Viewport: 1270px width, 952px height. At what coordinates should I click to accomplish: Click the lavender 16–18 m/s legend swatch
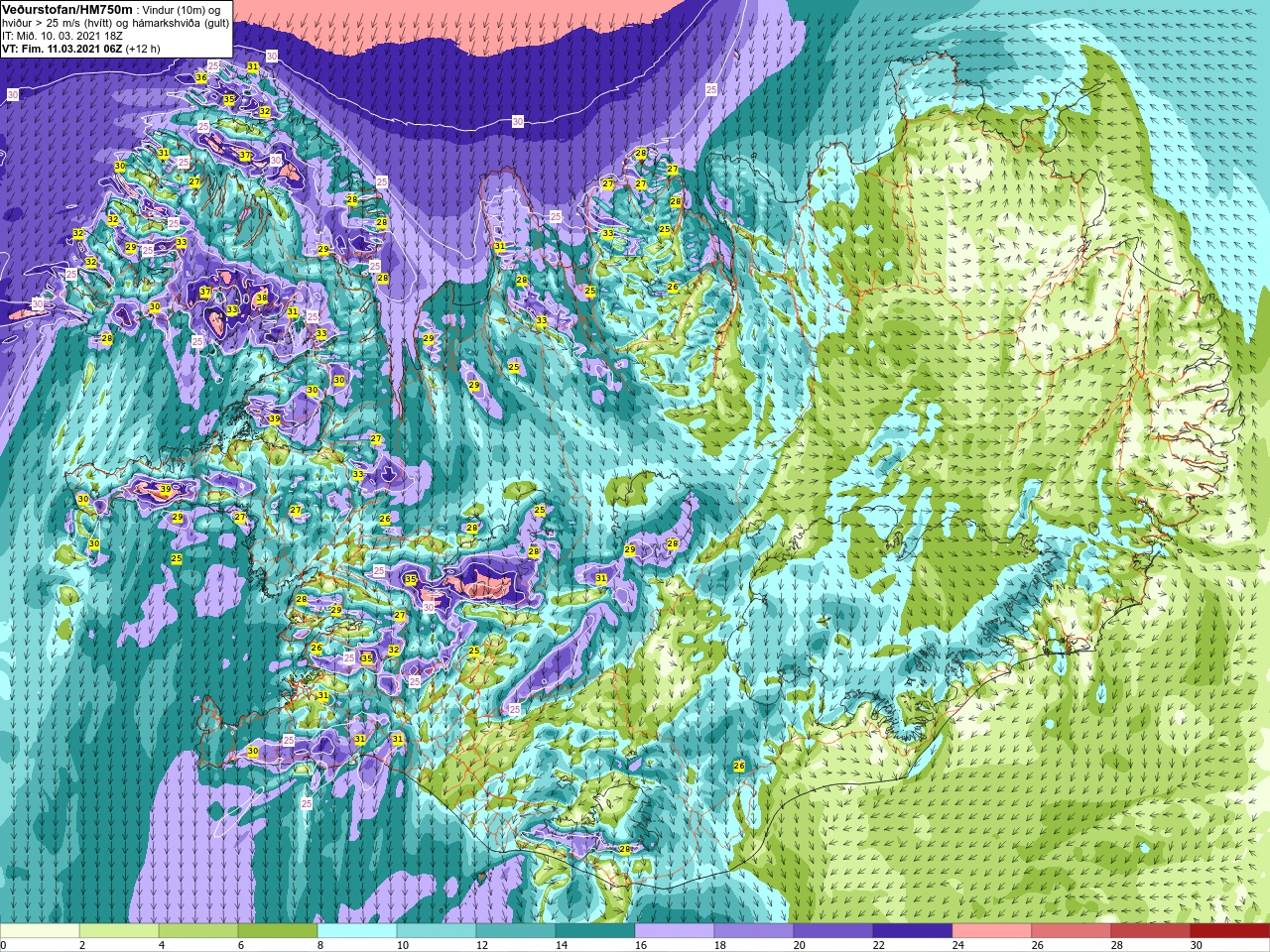pyautogui.click(x=675, y=931)
